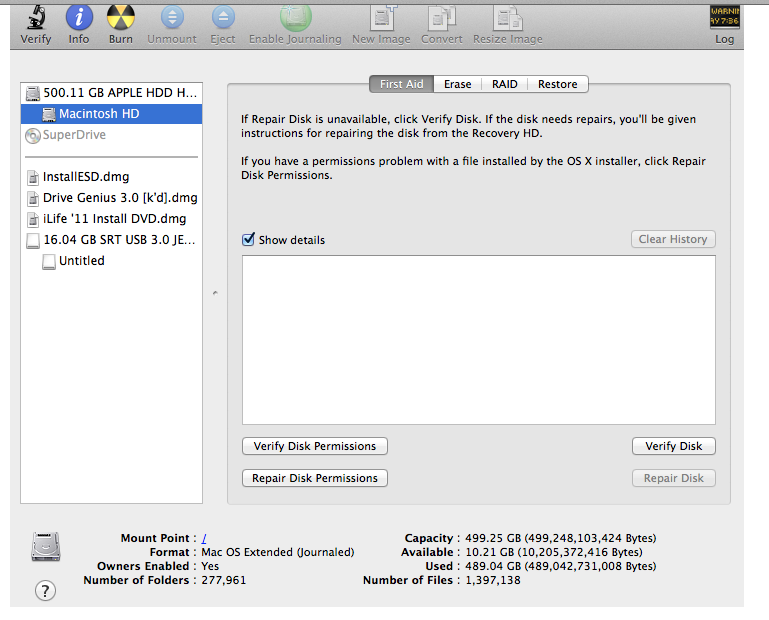Click the Eject toolbar icon

(223, 17)
